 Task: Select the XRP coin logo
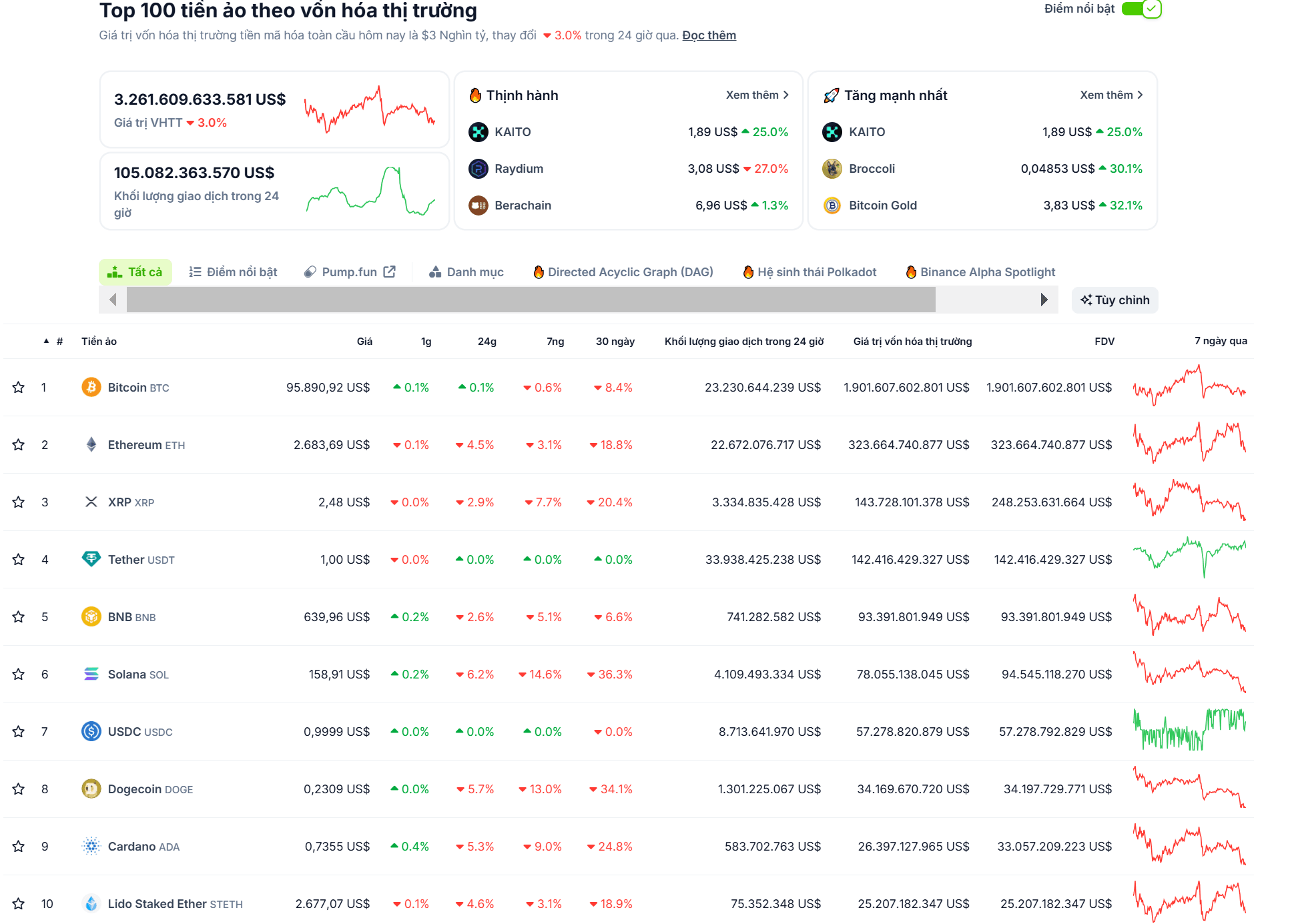point(91,502)
